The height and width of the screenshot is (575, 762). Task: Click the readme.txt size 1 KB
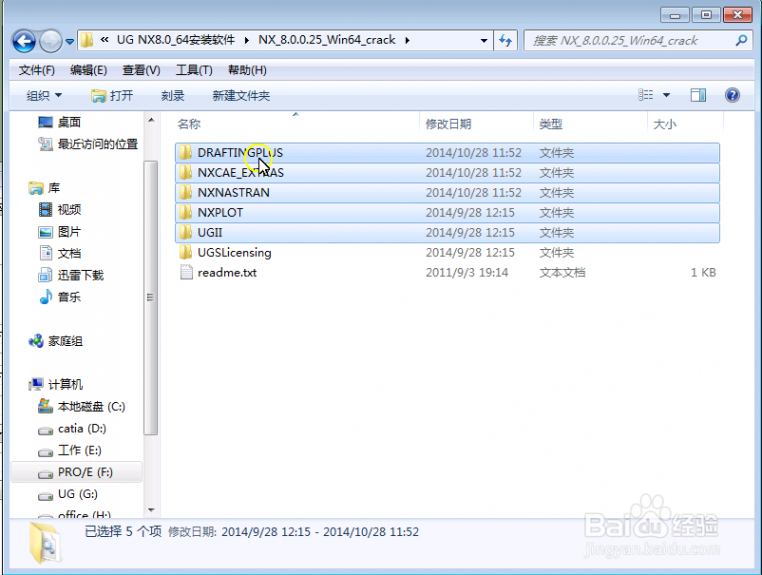point(703,273)
